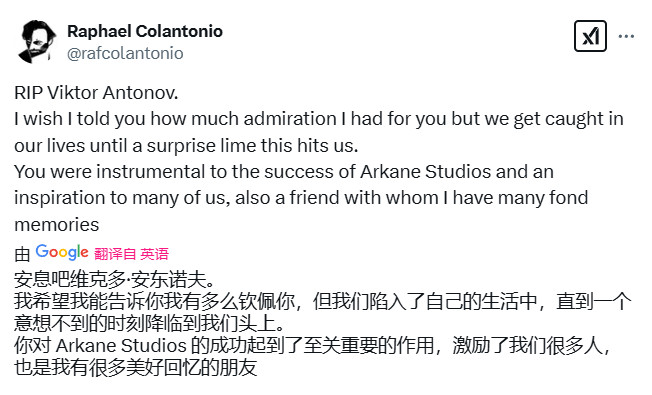Image resolution: width=652 pixels, height=395 pixels.
Task: Click the 翻译自 英语 translation label
Action: pos(131,254)
